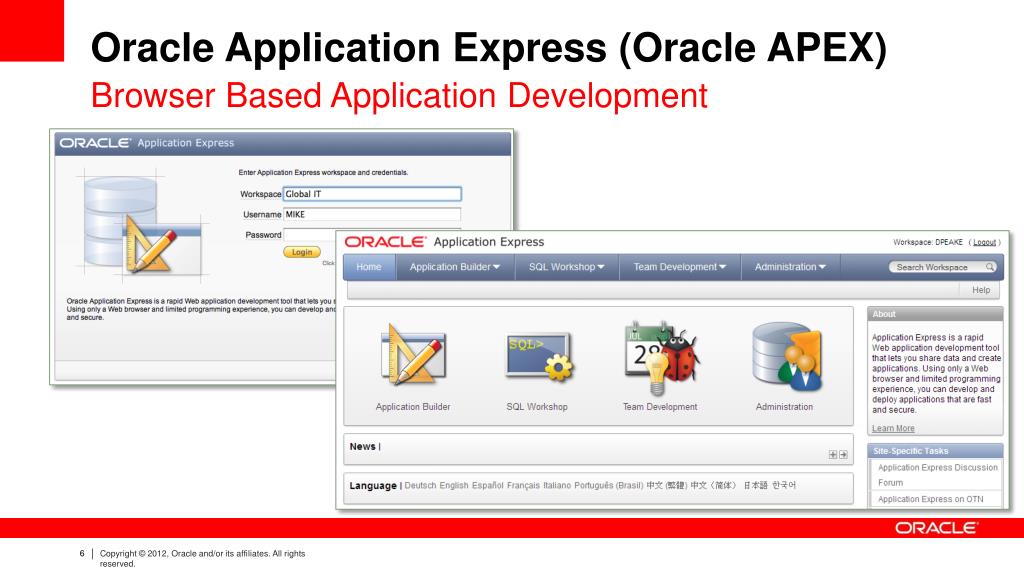
Task: Click the Team Development label under icon
Action: coord(660,406)
